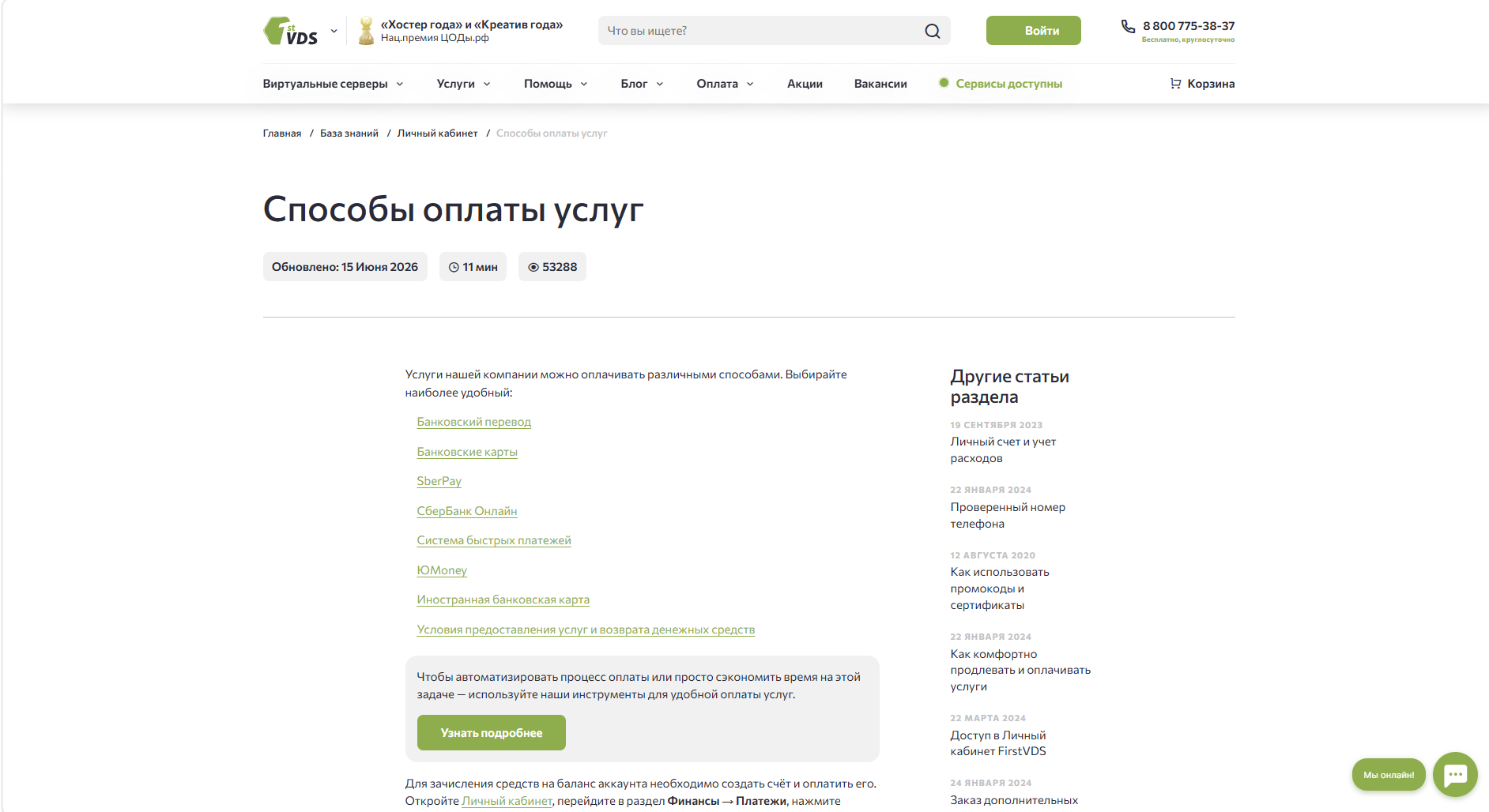Open Условия предоставления услуг и возврата link
Screen dimensions: 1489x812
click(x=586, y=630)
